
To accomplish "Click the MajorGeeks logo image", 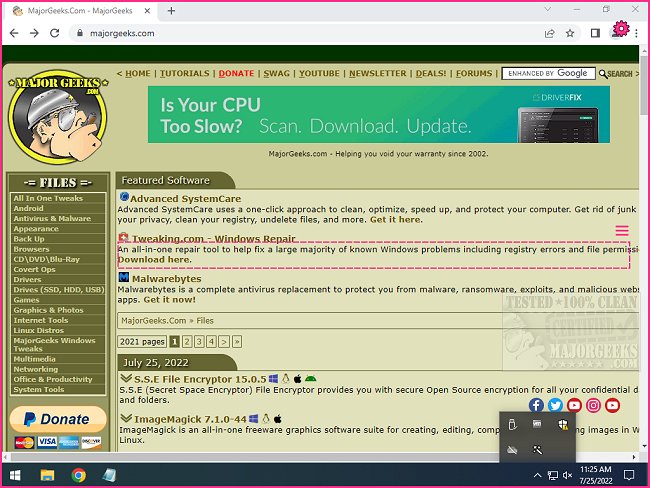I will [x=58, y=117].
